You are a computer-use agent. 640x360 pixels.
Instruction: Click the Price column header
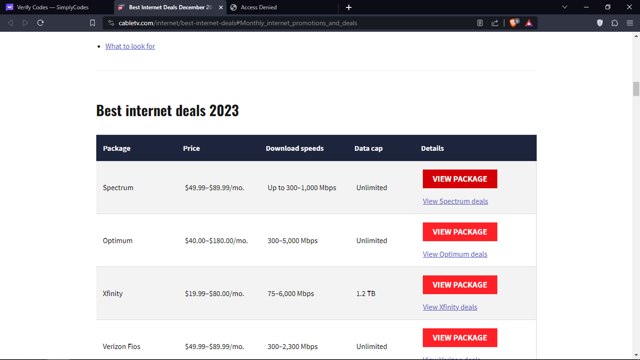coord(191,148)
